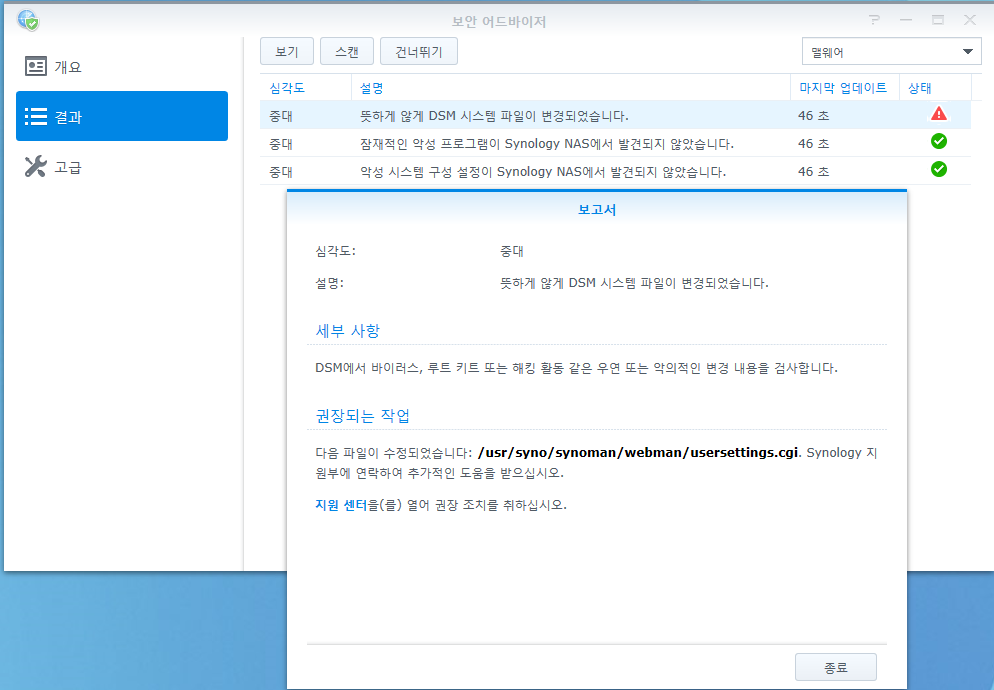Close the report with 종료 button
Screen dimensions: 994x690
(836, 667)
